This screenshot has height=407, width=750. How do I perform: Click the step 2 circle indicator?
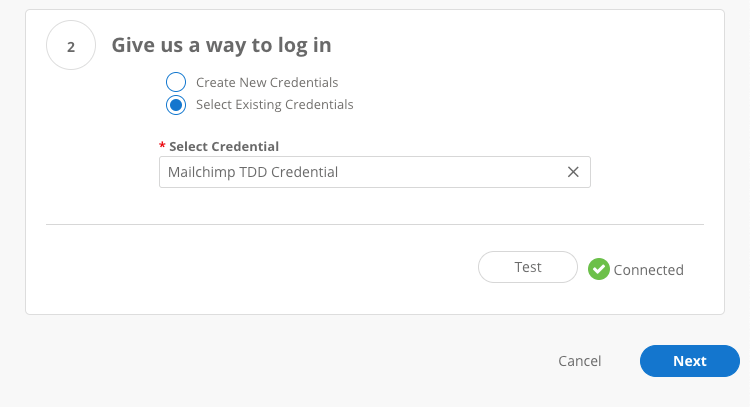71,45
